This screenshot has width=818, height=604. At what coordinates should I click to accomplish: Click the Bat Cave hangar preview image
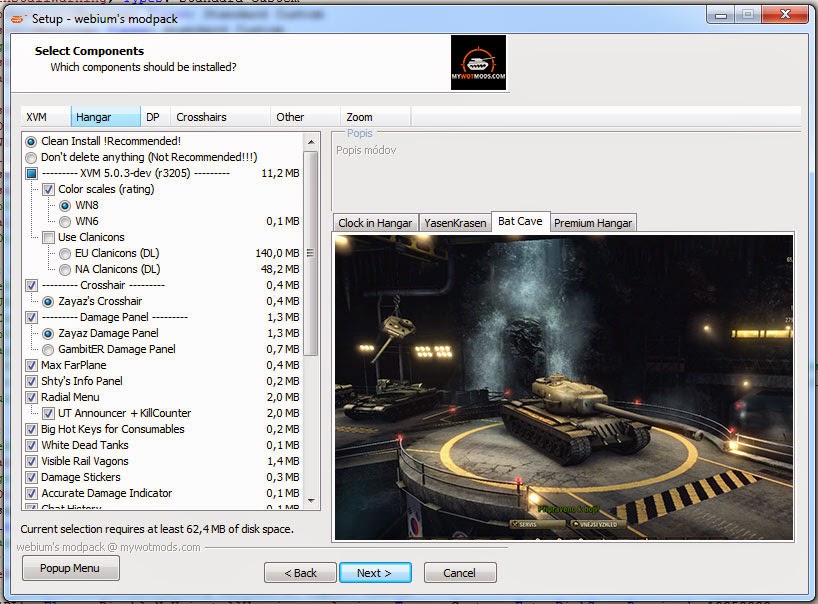click(563, 387)
